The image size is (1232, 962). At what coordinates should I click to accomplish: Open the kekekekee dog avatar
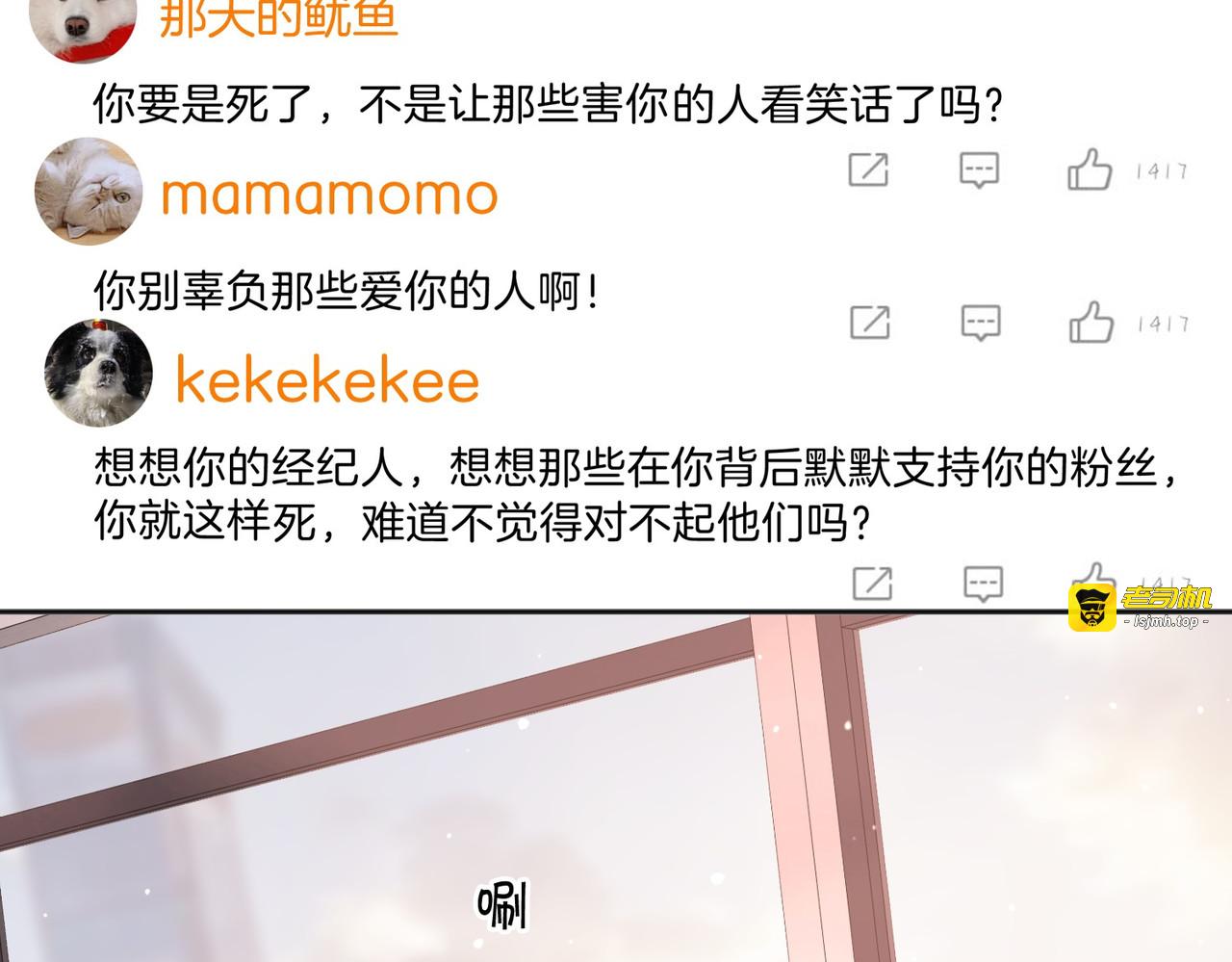pyautogui.click(x=98, y=373)
